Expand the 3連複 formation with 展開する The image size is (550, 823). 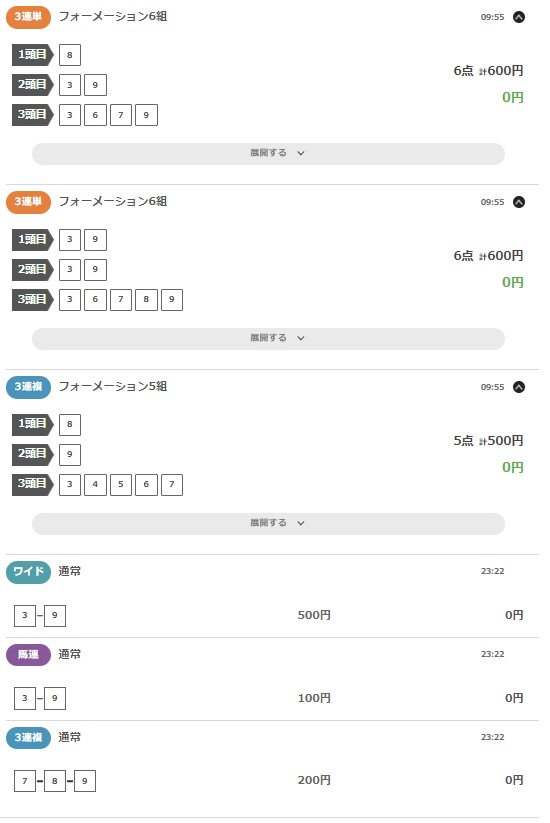pyautogui.click(x=268, y=523)
